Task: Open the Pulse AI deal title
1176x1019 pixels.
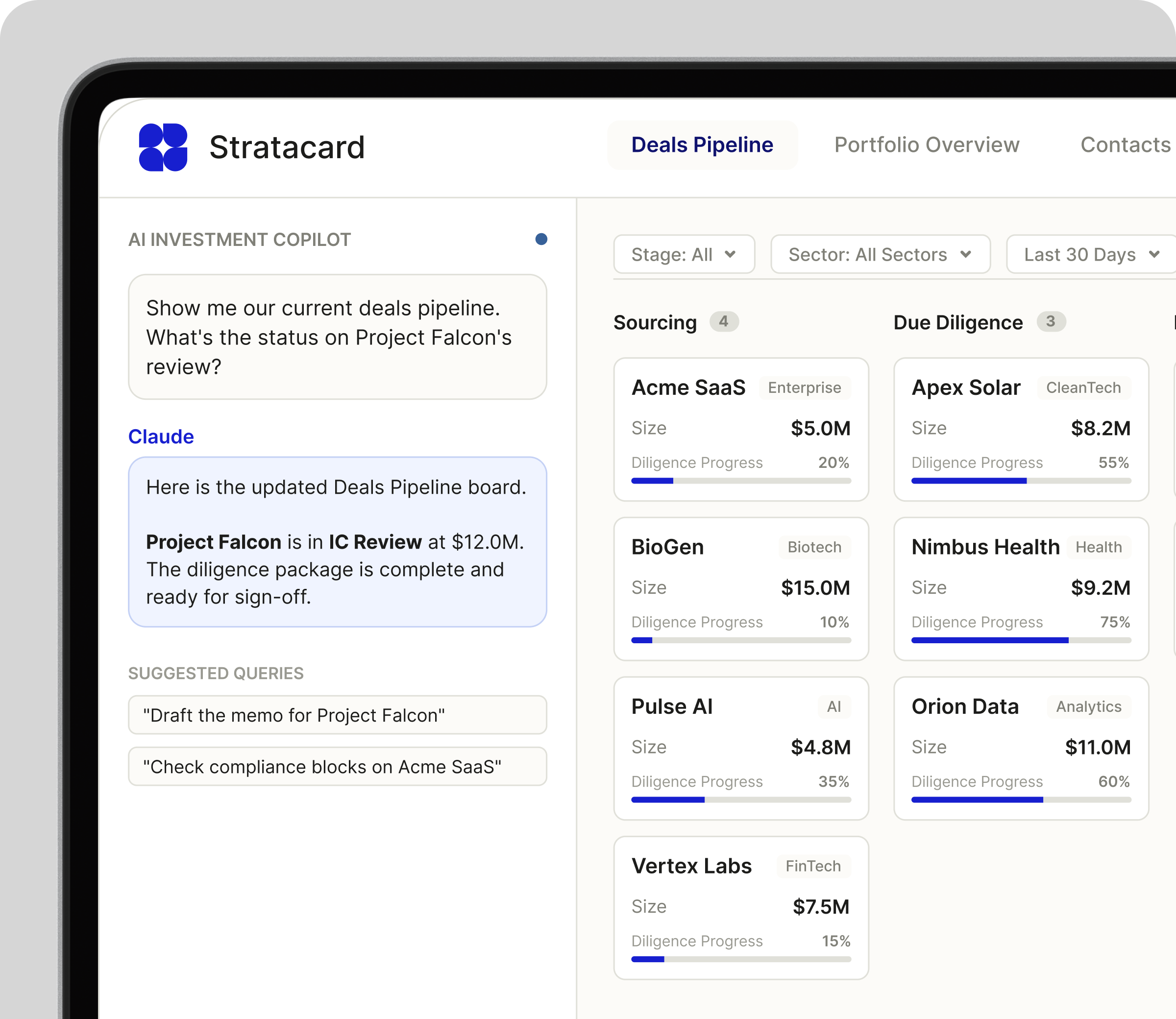Action: pos(672,706)
